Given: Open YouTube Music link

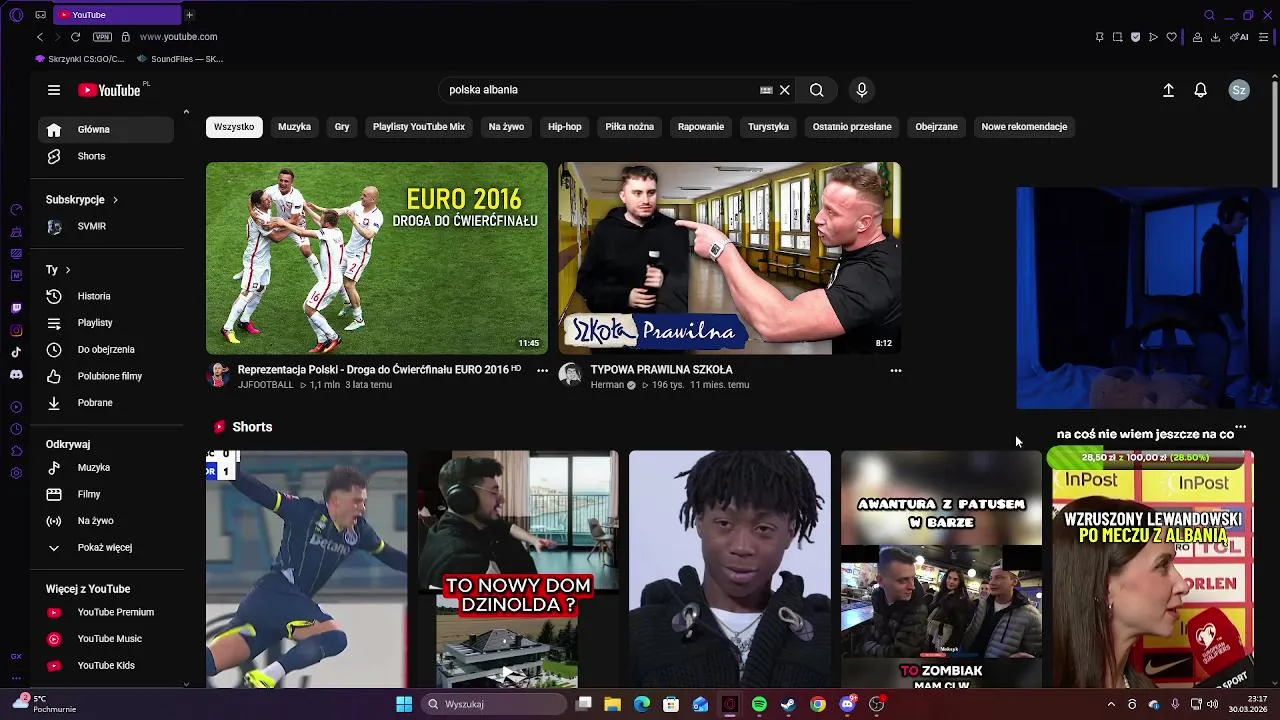Looking at the screenshot, I should [105, 640].
